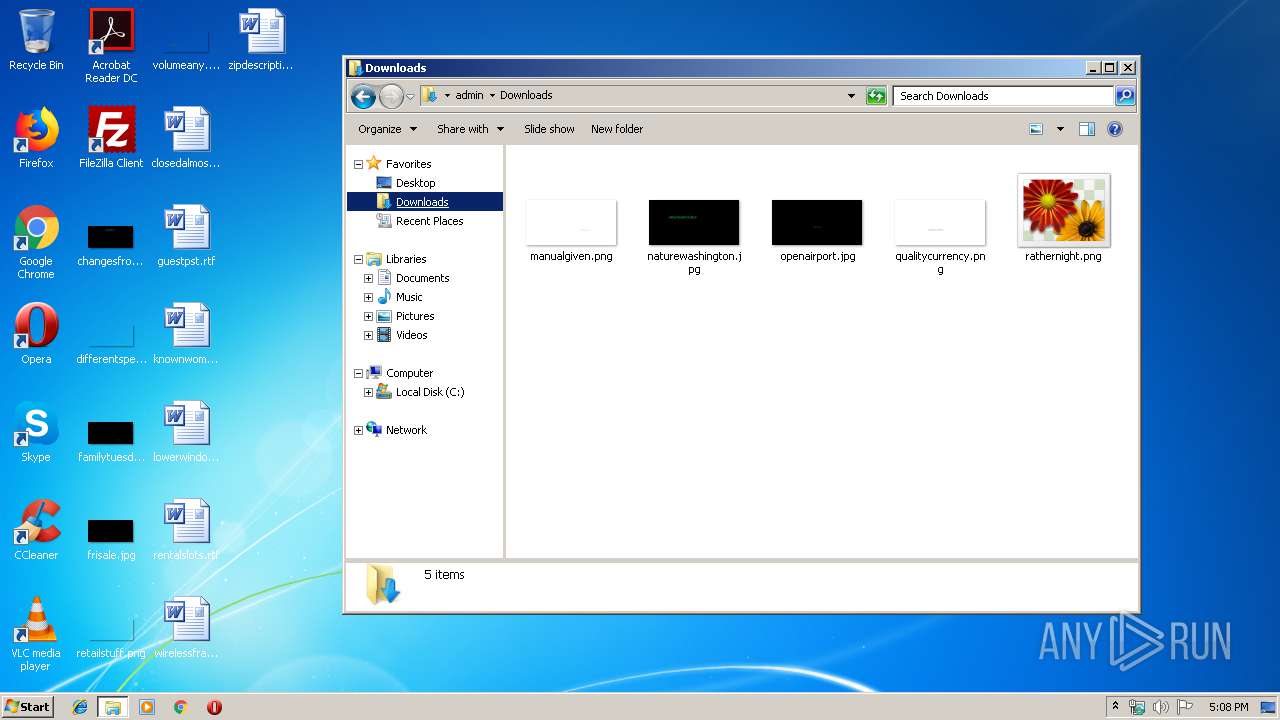Image resolution: width=1280 pixels, height=720 pixels.
Task: Open the Recycle Bin desktop icon
Action: (36, 40)
